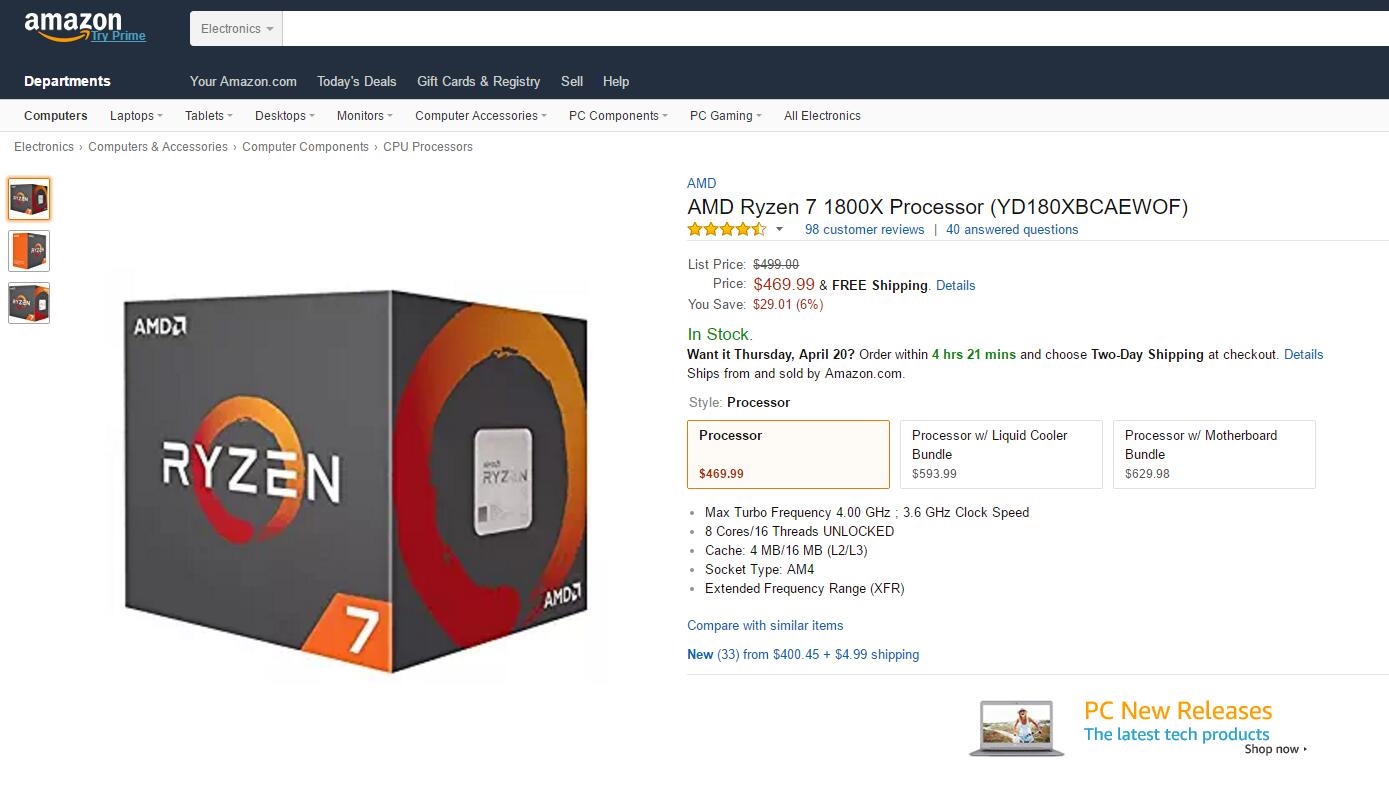Click the PC New Releases laptop image
Image resolution: width=1389 pixels, height=798 pixels.
pos(1016,727)
